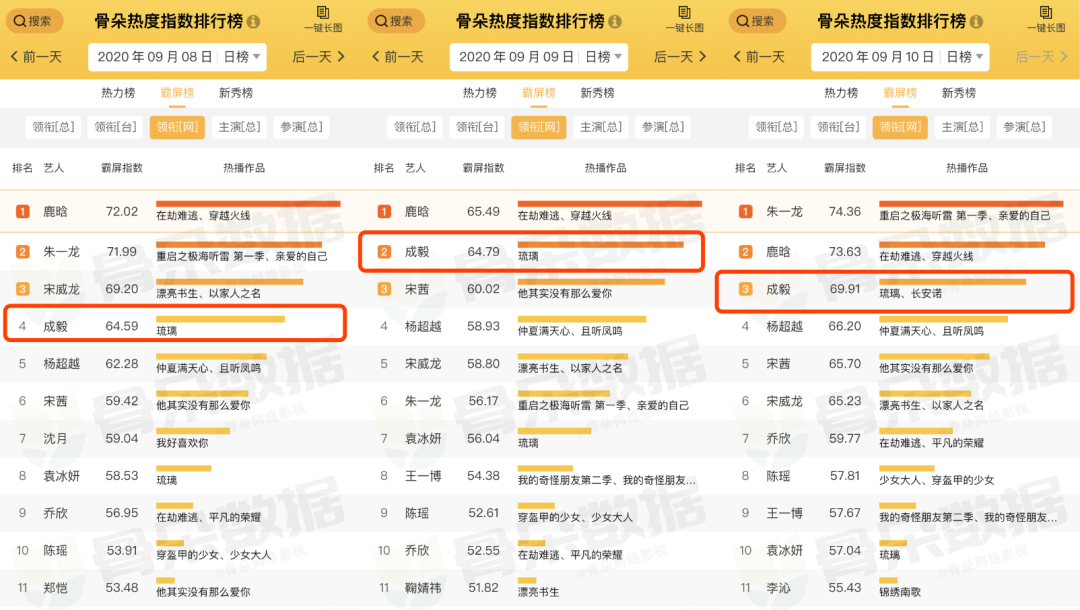The image size is (1080, 610).
Task: Select 领衔[台] filter in 09月08日 panel
Action: tap(115, 127)
